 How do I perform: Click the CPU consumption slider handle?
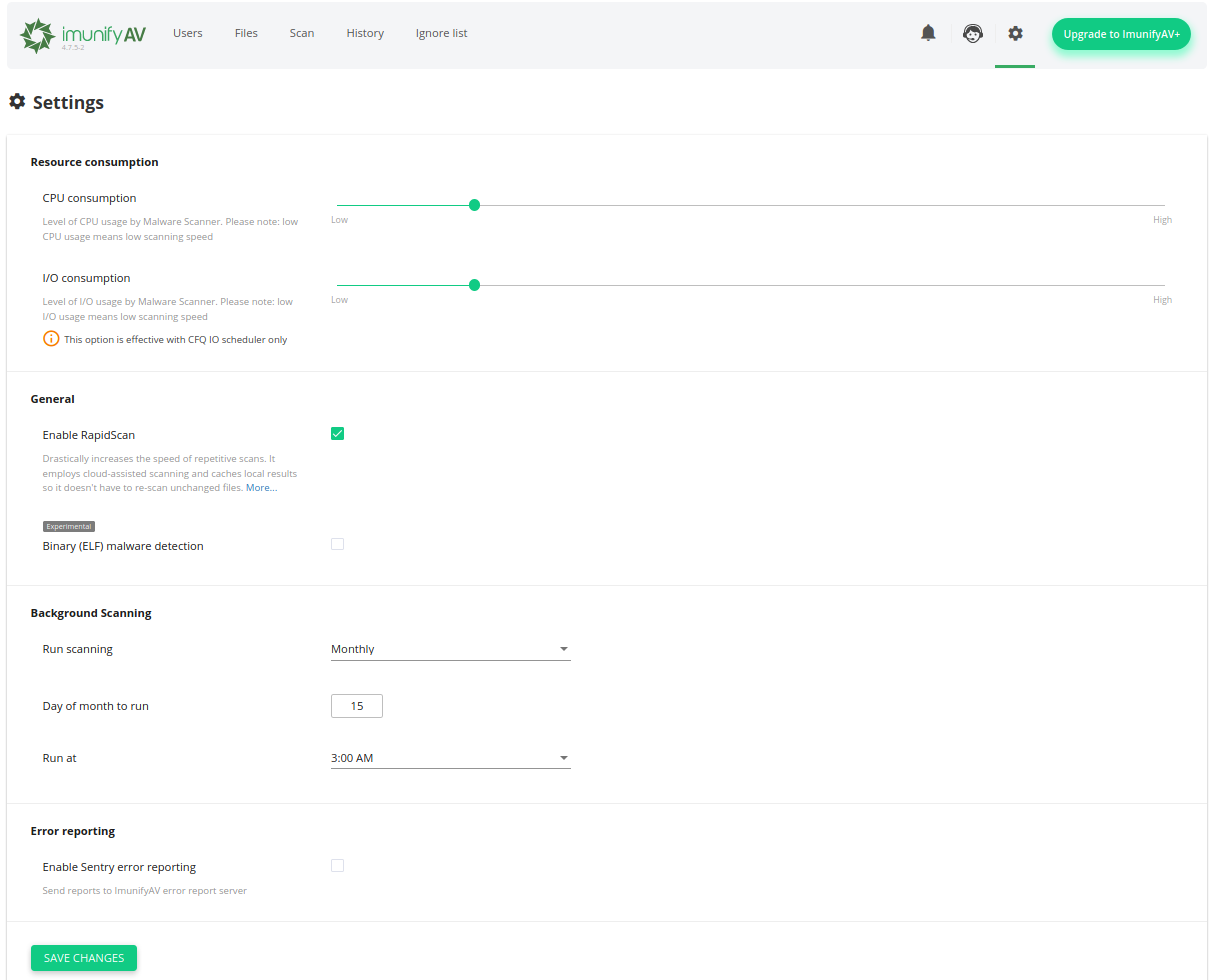point(474,205)
